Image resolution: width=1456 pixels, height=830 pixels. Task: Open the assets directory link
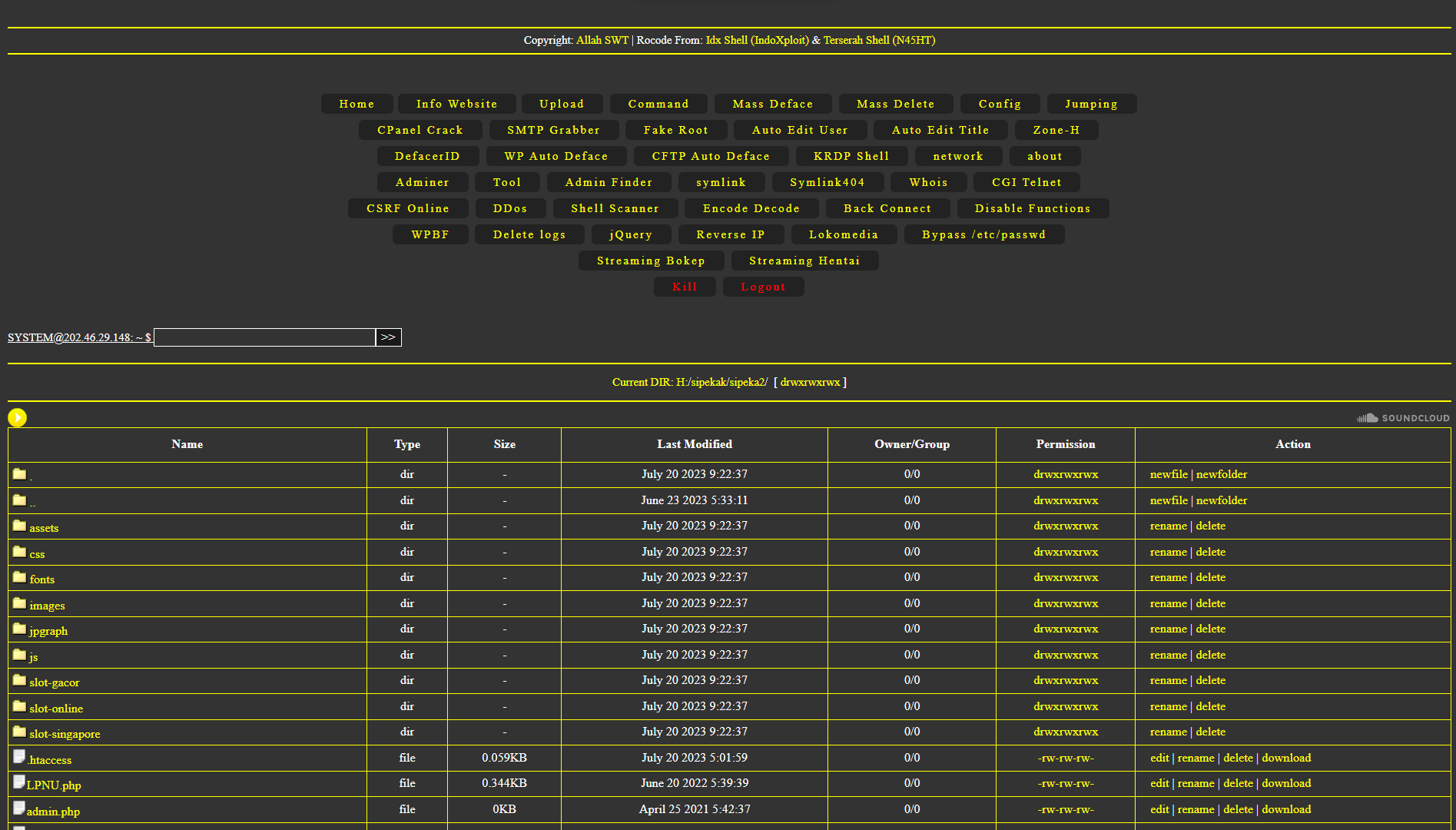(44, 528)
